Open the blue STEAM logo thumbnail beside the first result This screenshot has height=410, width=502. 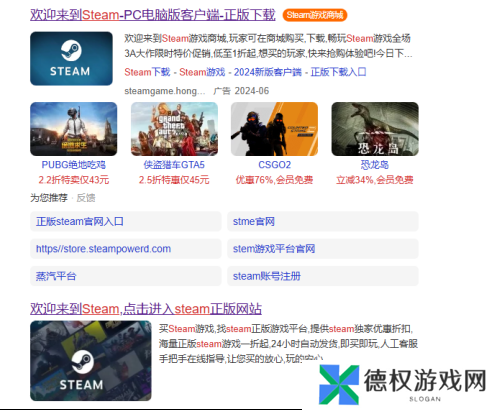click(71, 59)
